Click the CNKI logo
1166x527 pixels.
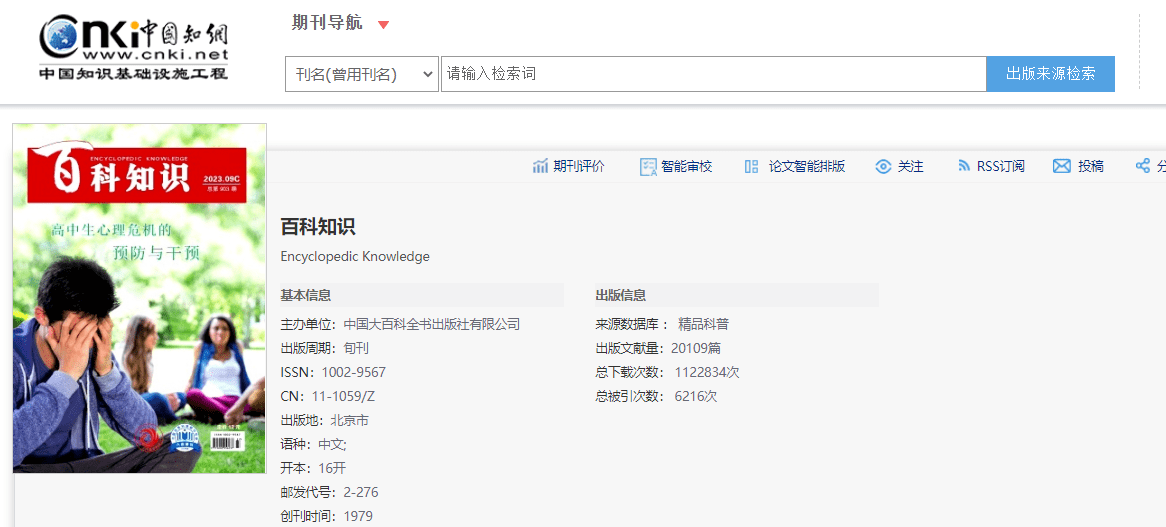click(x=134, y=48)
